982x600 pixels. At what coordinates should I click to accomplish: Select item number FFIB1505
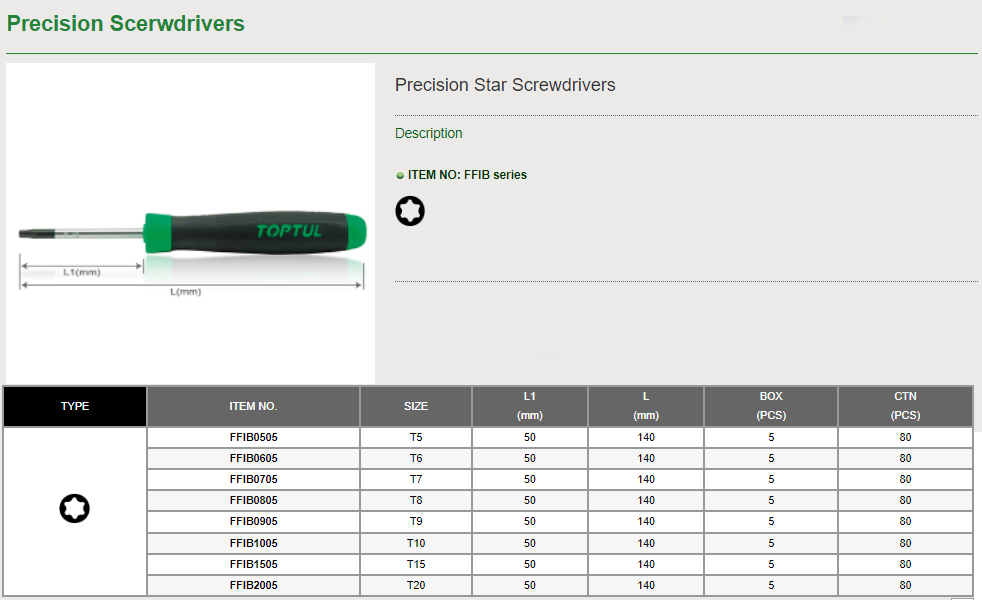[254, 564]
